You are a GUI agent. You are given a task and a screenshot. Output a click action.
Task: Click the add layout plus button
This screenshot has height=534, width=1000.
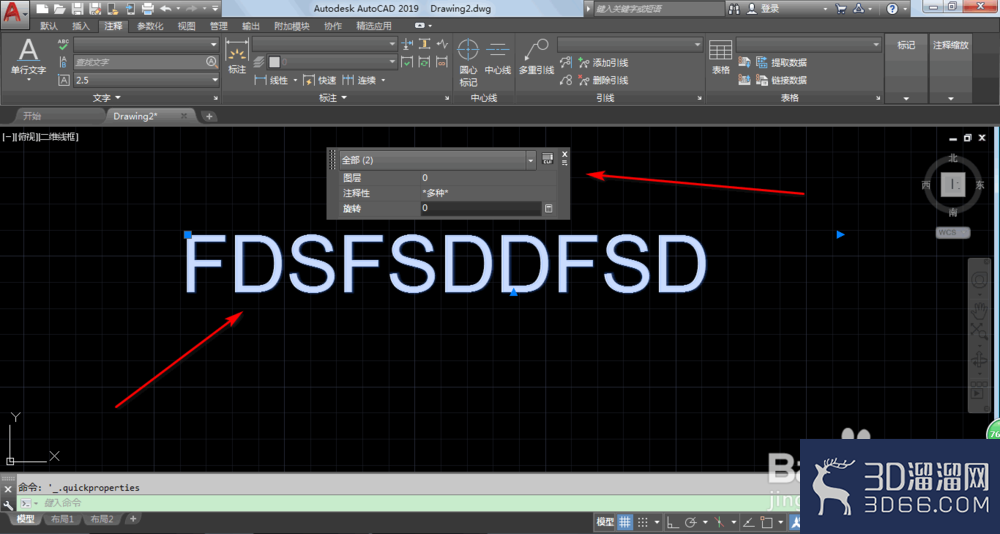click(x=133, y=519)
